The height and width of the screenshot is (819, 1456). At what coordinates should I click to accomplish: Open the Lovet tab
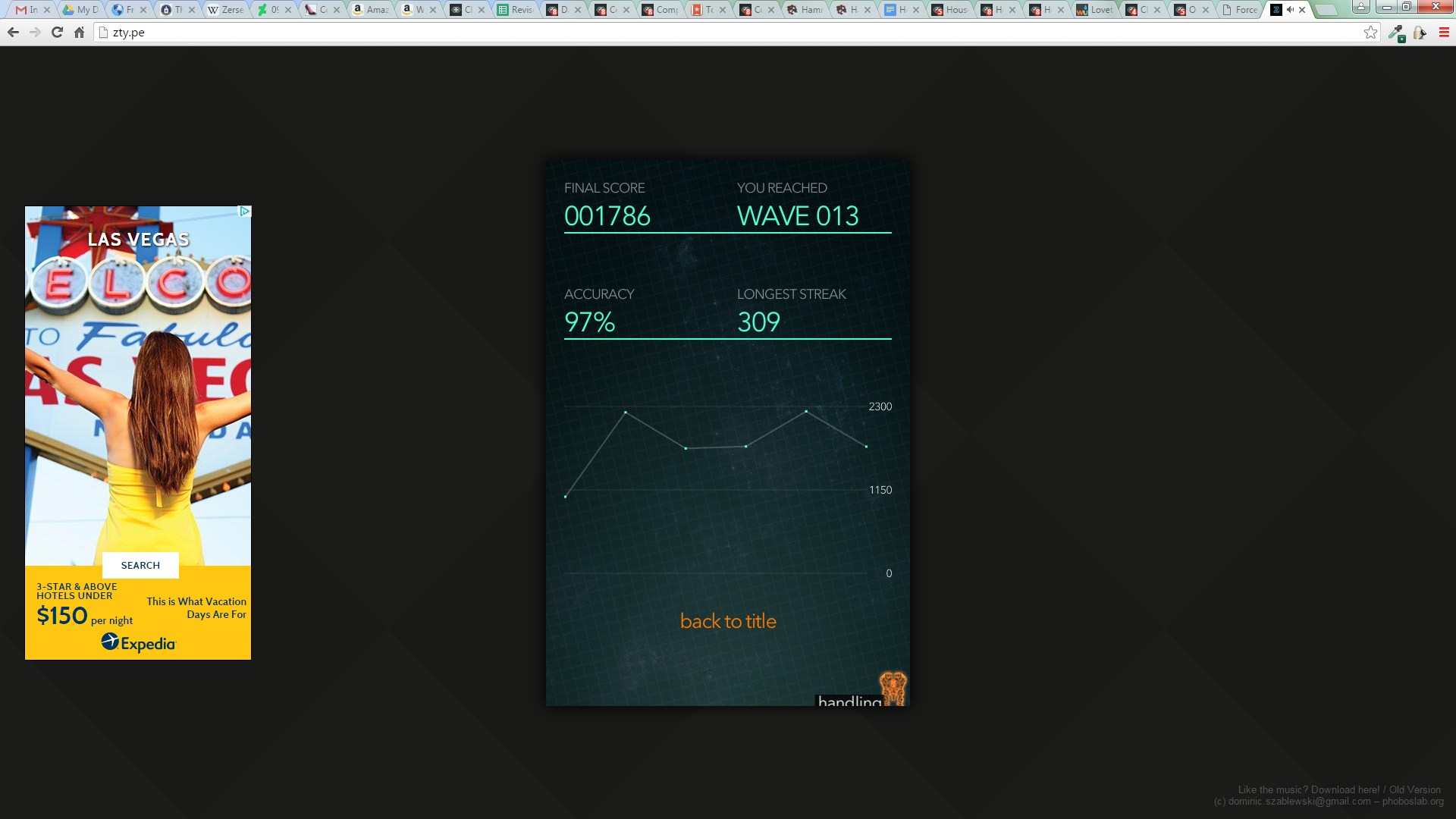(1094, 10)
